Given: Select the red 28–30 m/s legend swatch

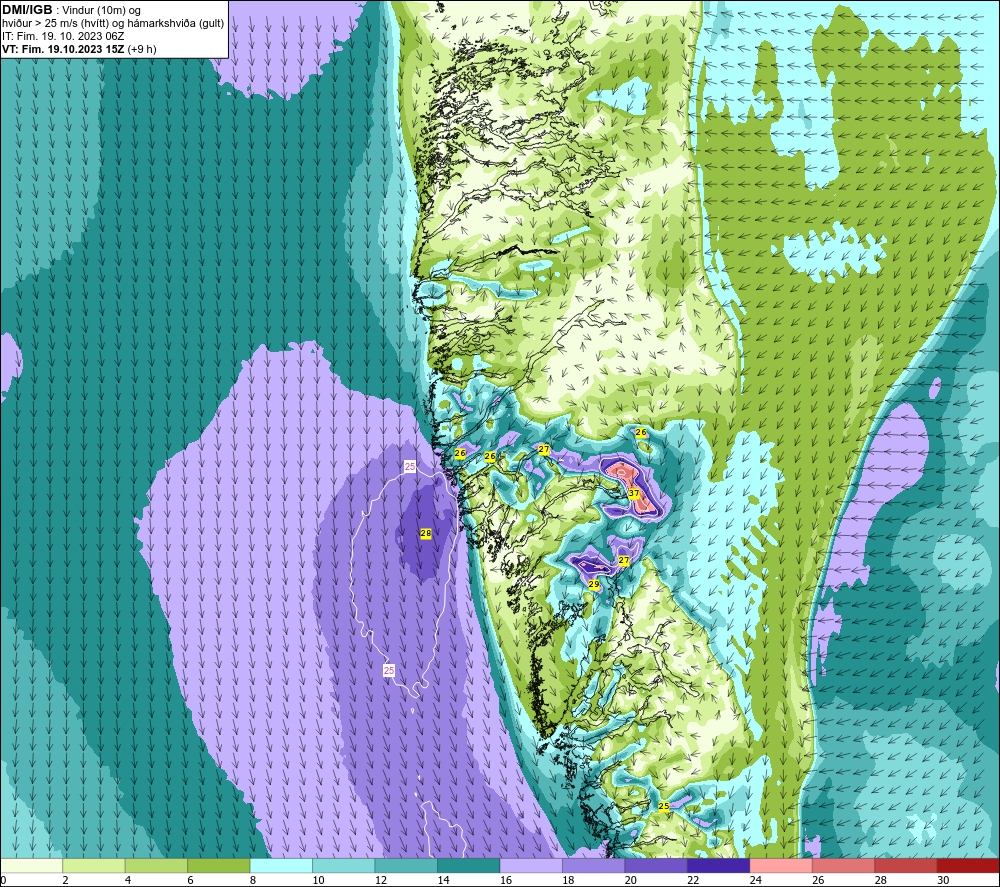Looking at the screenshot, I should pyautogui.click(x=906, y=865).
